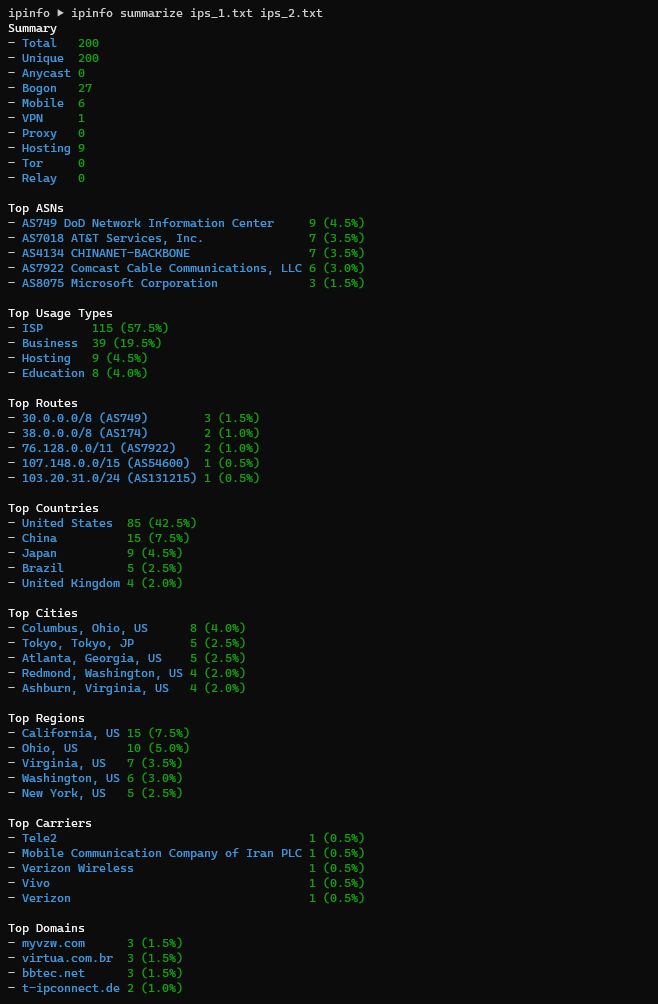Click the 'bbtec.net' domain

pos(53,973)
